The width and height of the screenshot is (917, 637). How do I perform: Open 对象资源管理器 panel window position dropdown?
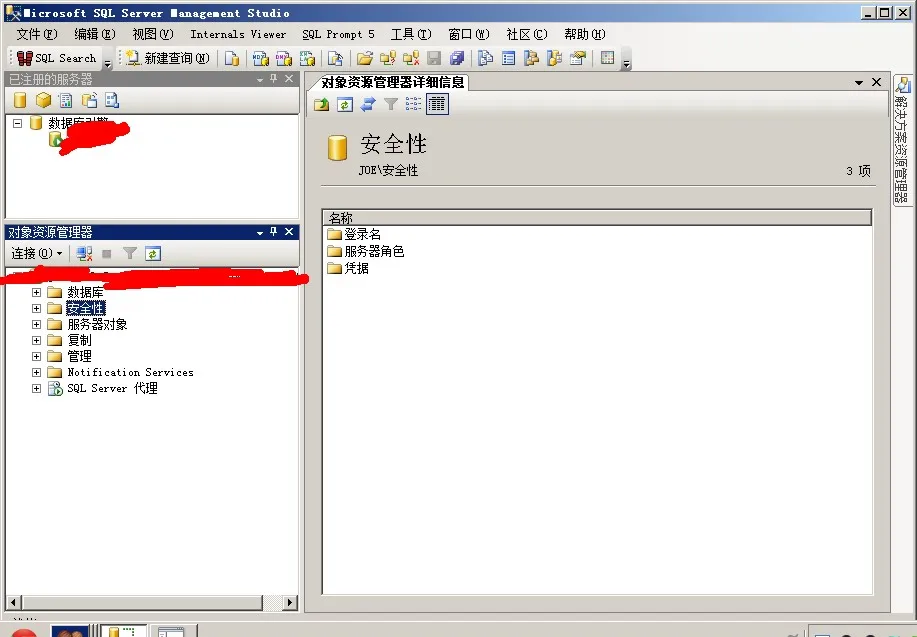click(260, 233)
